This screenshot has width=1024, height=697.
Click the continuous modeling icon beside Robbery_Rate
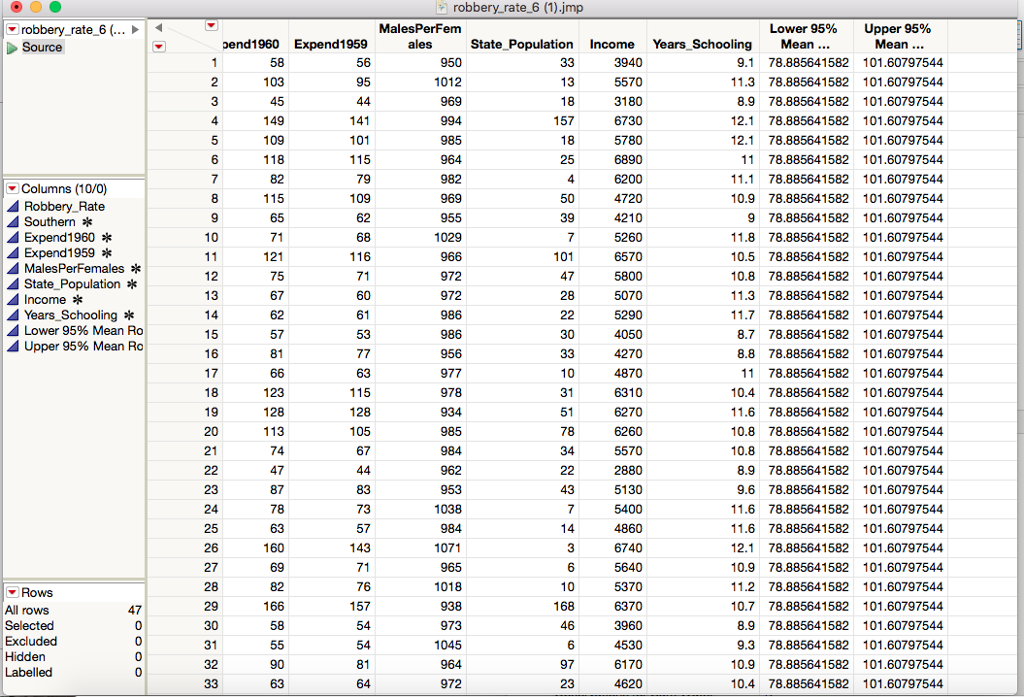coord(11,206)
